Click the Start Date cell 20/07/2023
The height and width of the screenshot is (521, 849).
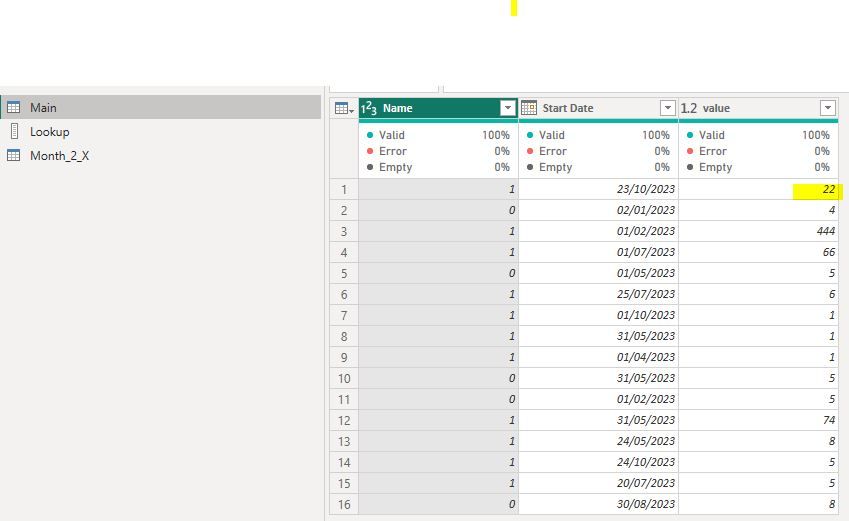598,483
